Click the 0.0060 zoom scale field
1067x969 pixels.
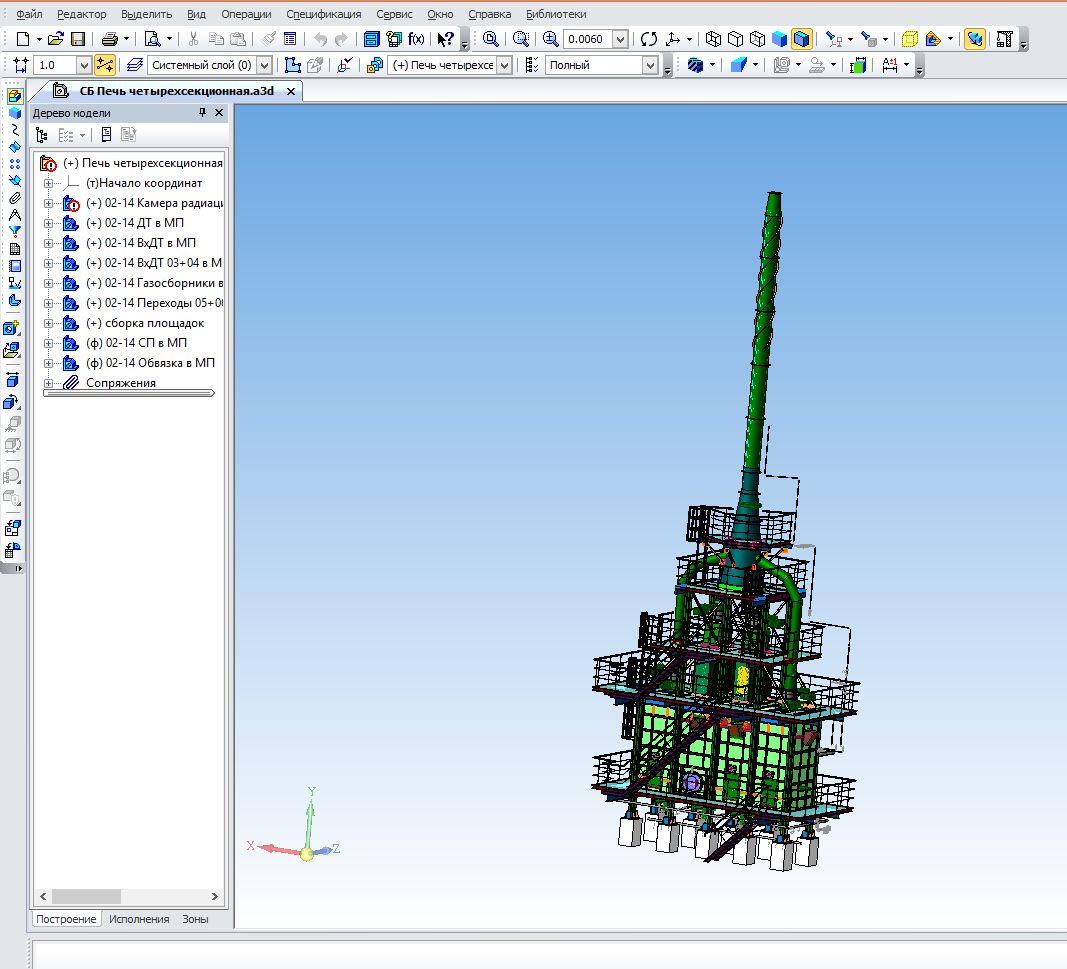(587, 39)
